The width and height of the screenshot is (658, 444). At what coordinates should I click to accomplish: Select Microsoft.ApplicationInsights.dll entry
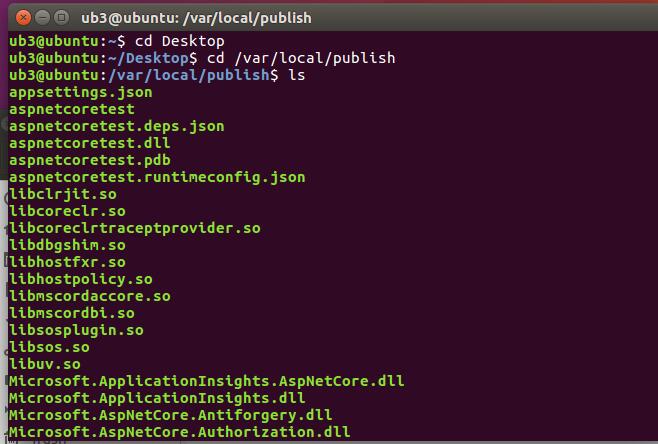point(157,398)
